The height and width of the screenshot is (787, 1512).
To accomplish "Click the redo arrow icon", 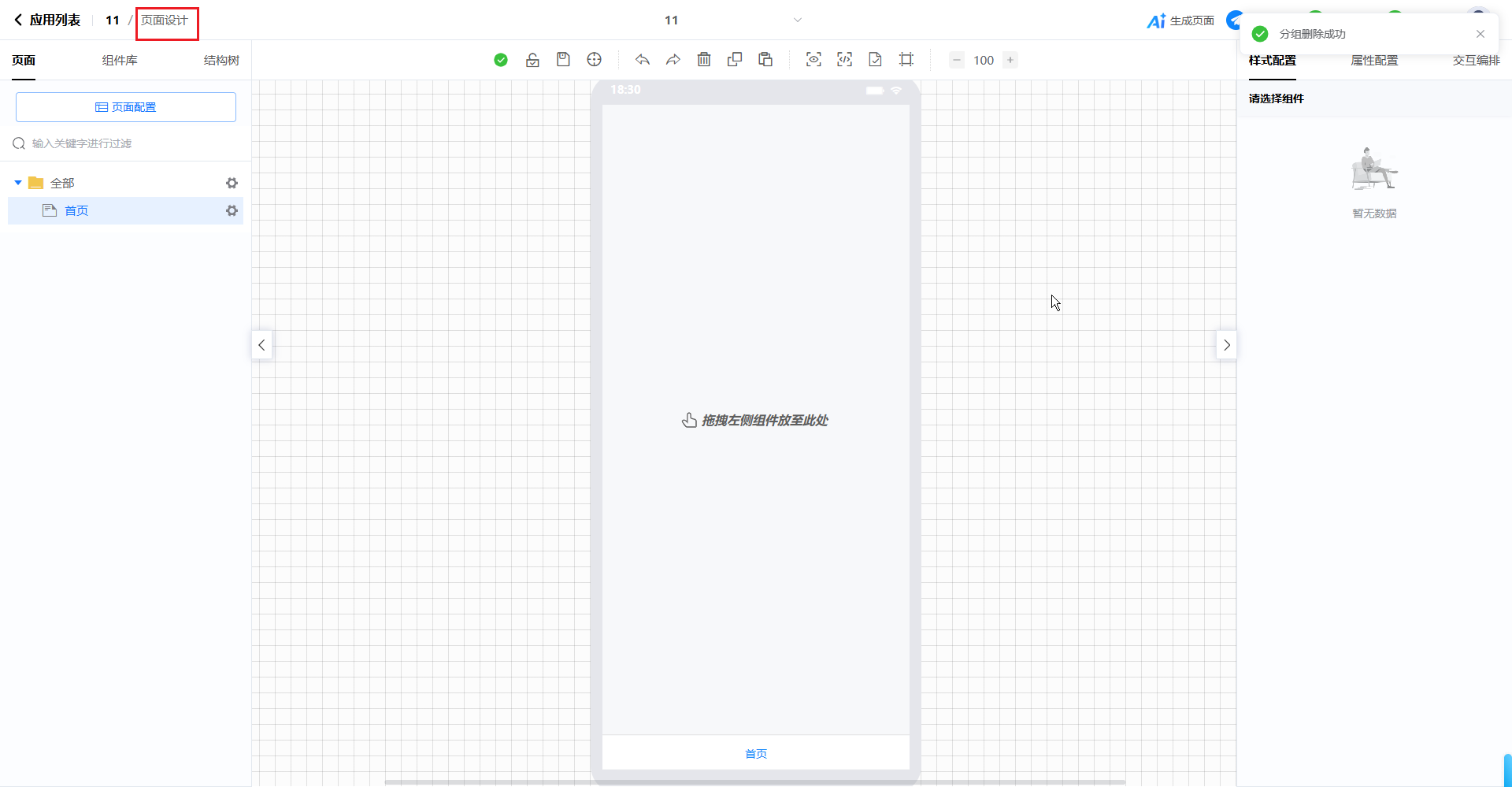I will [x=673, y=60].
